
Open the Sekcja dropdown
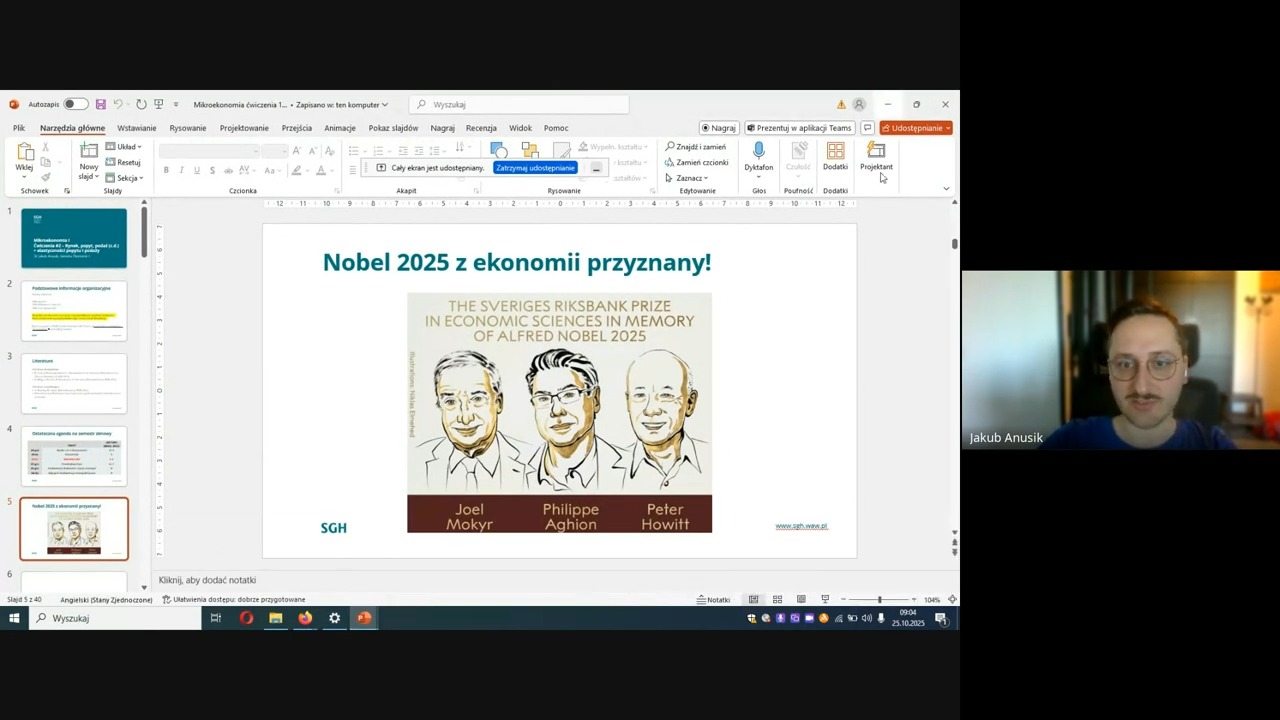[x=130, y=178]
